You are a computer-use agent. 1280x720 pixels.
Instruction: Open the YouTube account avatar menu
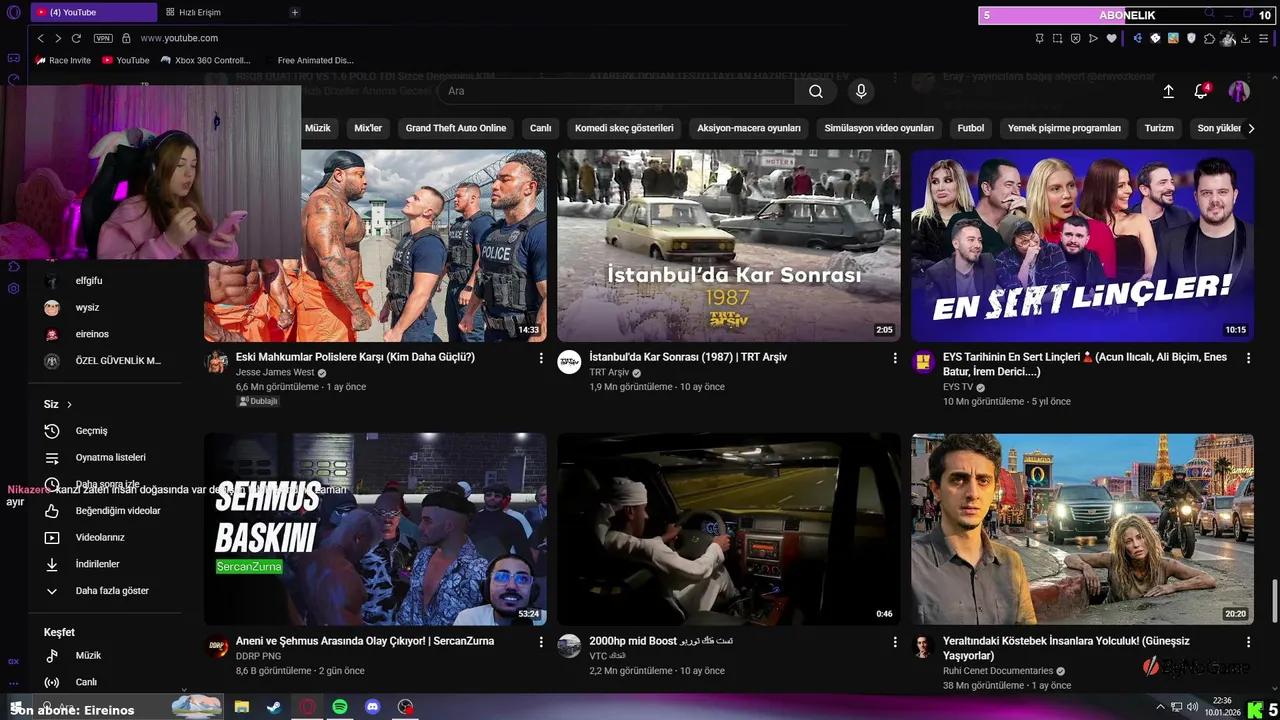point(1239,91)
